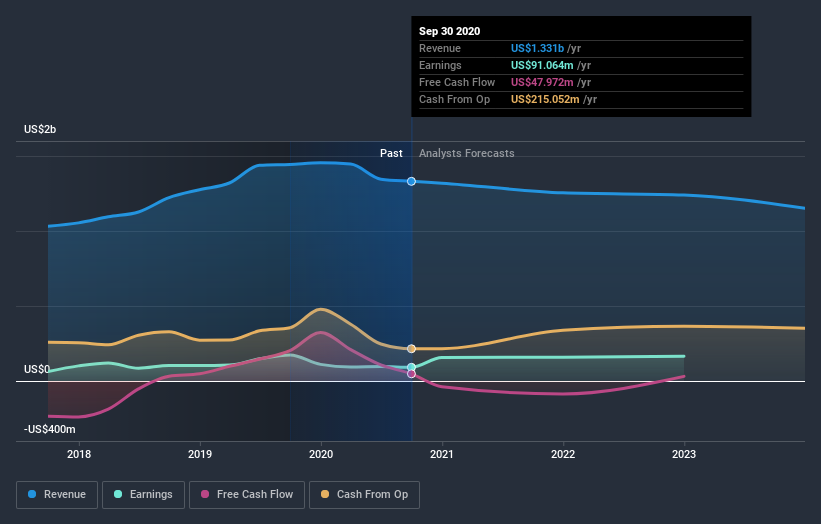The image size is (821, 524).
Task: Click the Cash From Op label in tooltip
Action: click(454, 99)
